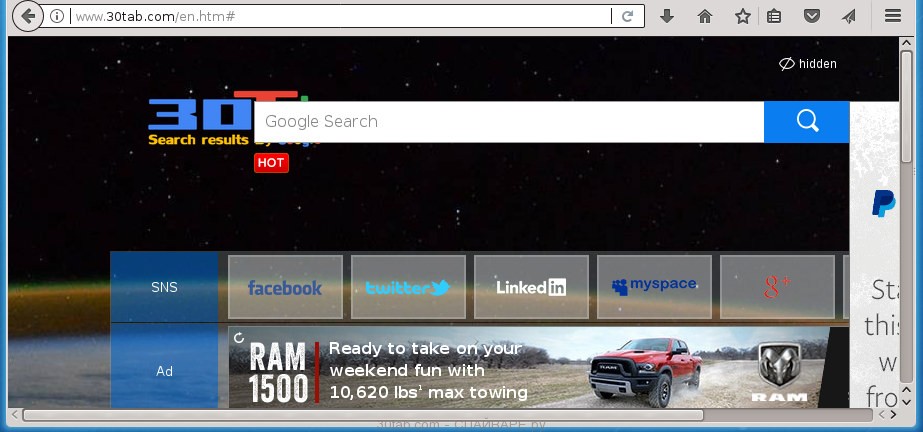
Task: Open the Twitter tile
Action: pos(408,287)
